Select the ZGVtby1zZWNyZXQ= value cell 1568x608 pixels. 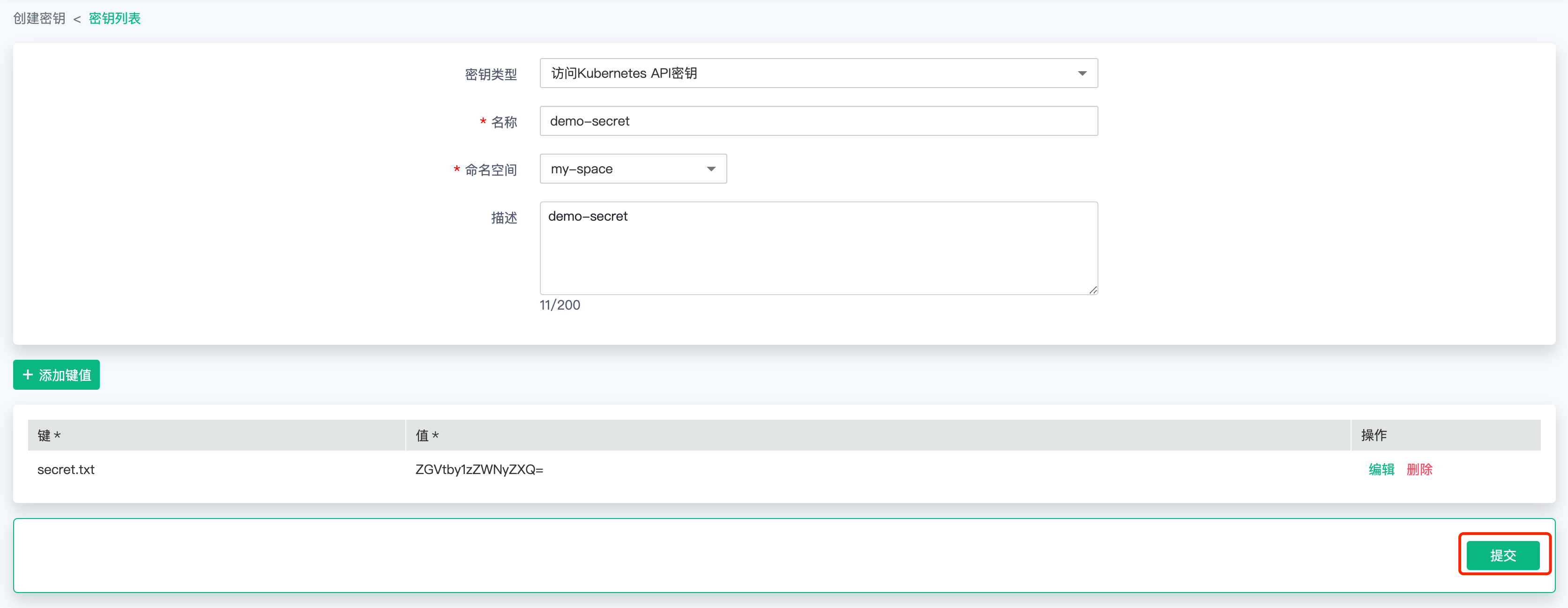click(479, 469)
